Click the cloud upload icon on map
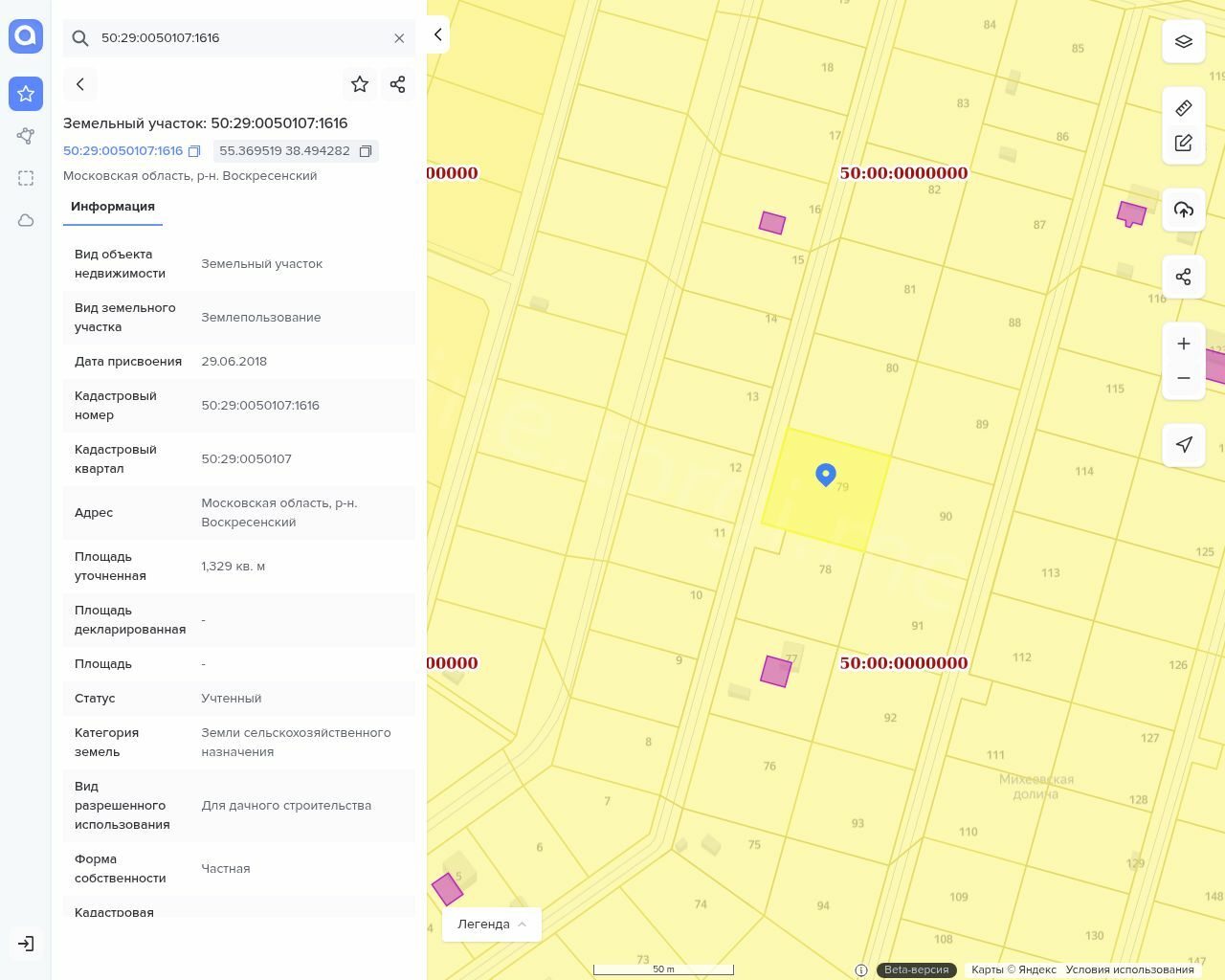 tap(1183, 210)
